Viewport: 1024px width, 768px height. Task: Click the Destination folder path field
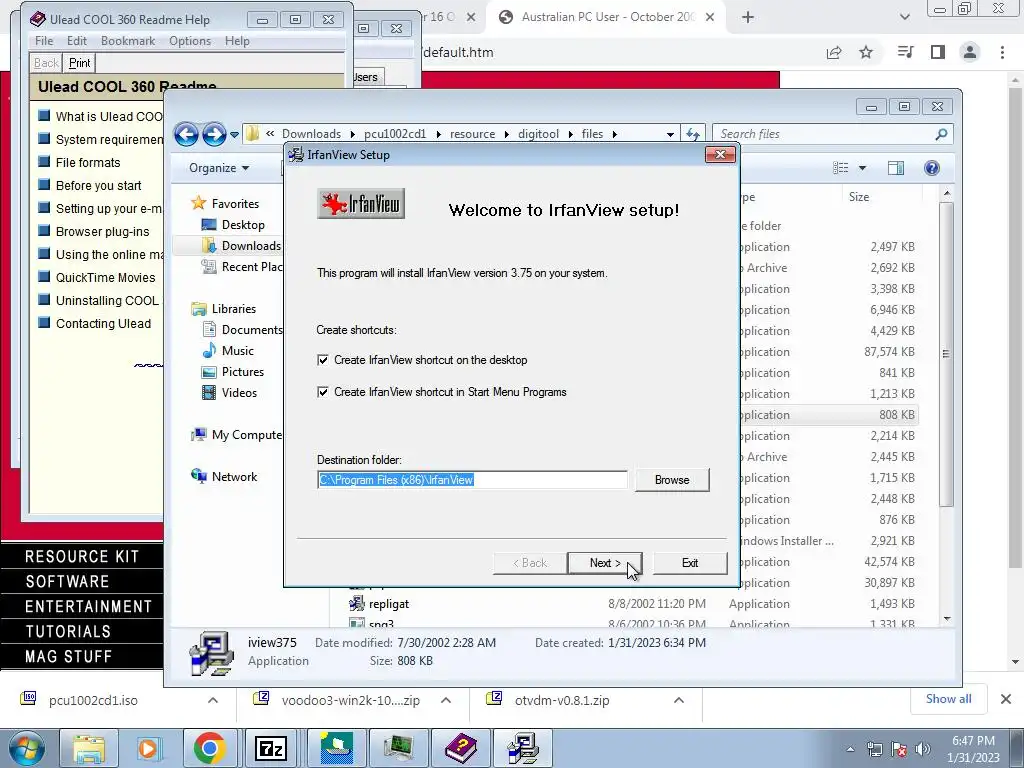[x=472, y=480]
